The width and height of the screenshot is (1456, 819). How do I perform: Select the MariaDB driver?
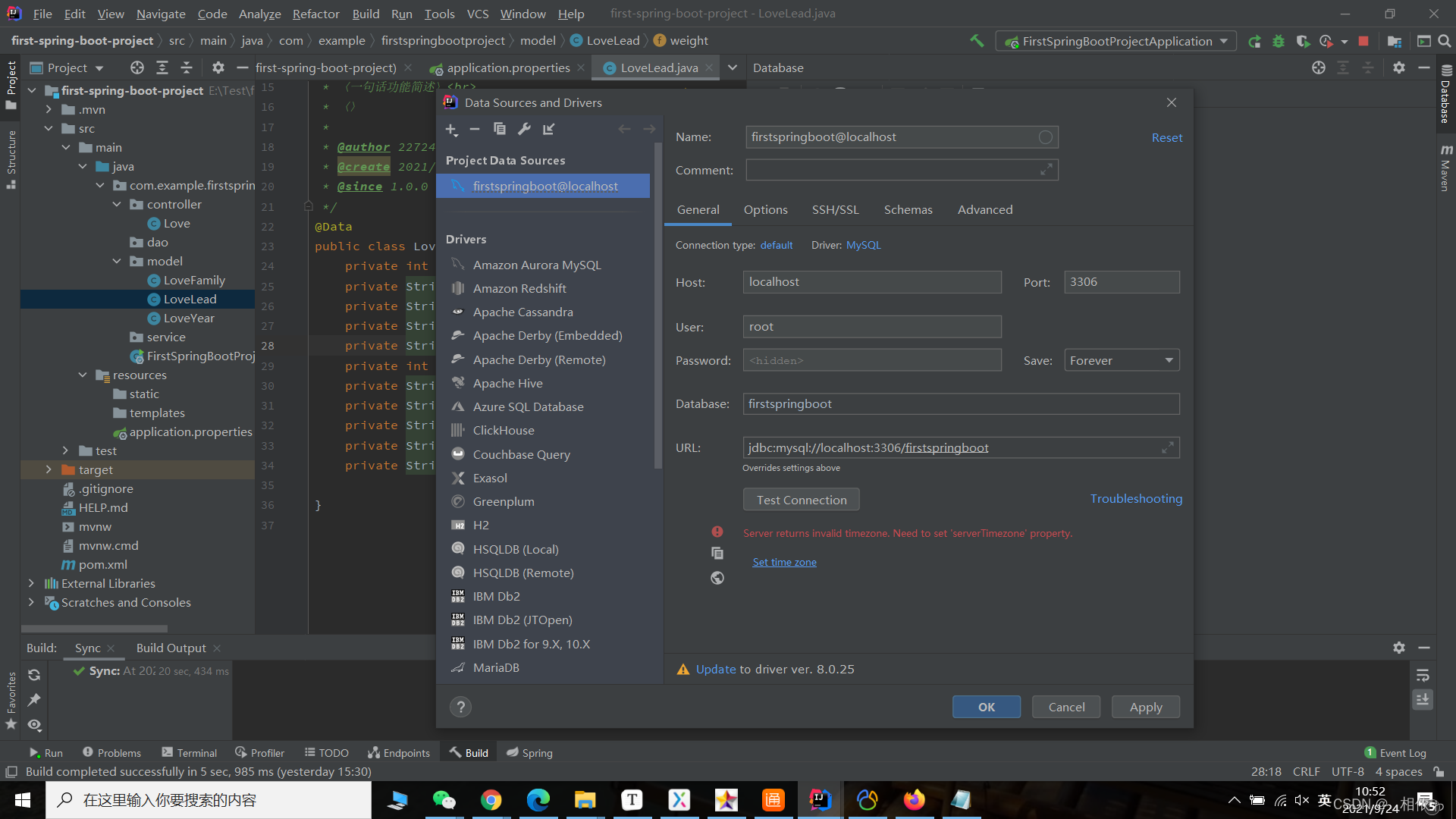click(496, 668)
